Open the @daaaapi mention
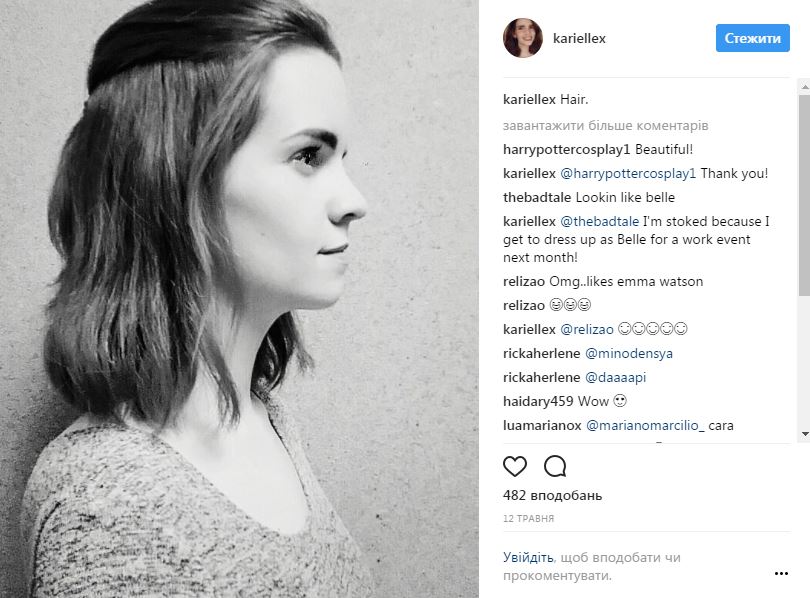Screen dimensions: 810x598 pyautogui.click(x=615, y=377)
